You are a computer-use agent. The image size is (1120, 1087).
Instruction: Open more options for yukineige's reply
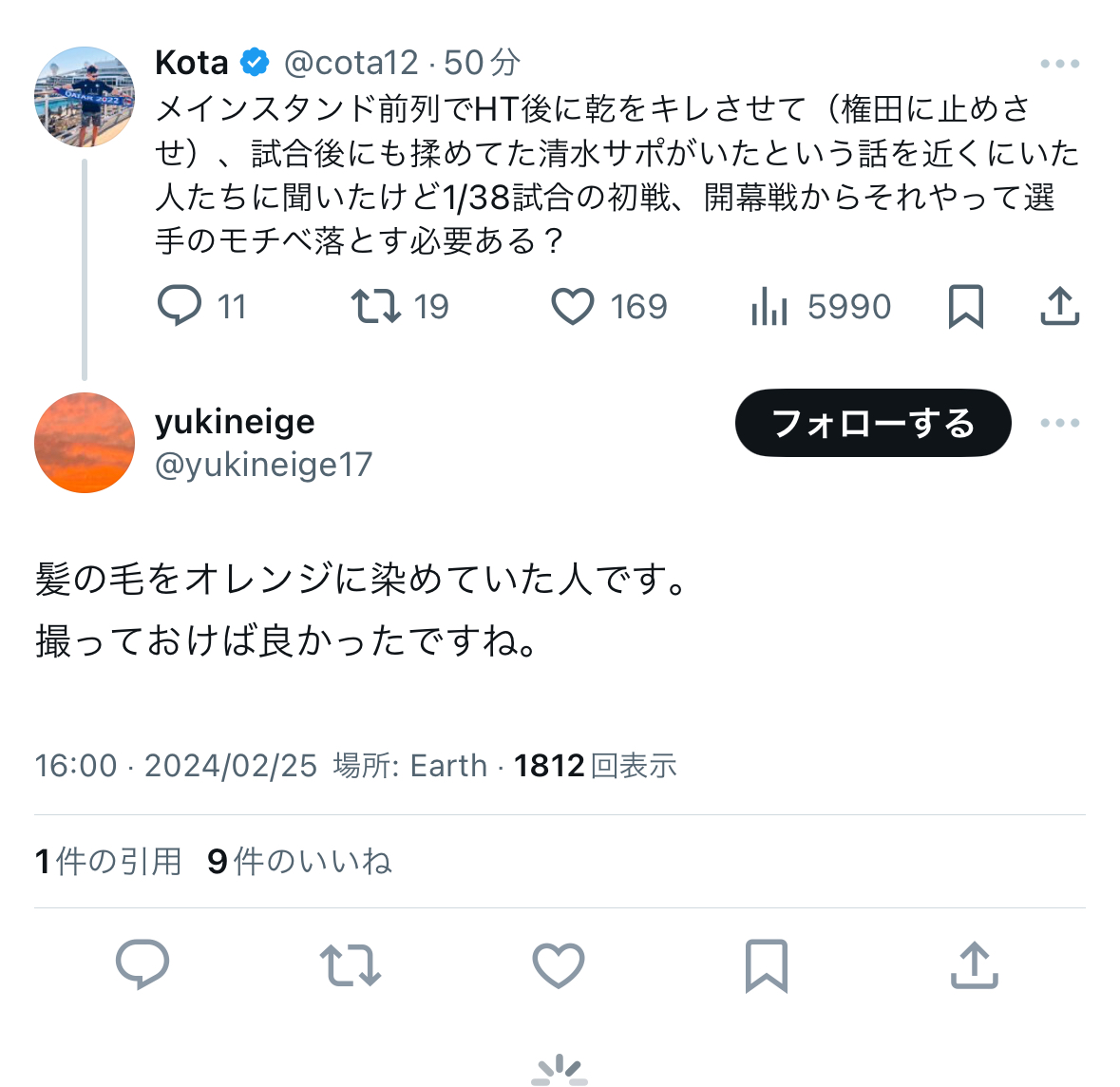point(1059,423)
